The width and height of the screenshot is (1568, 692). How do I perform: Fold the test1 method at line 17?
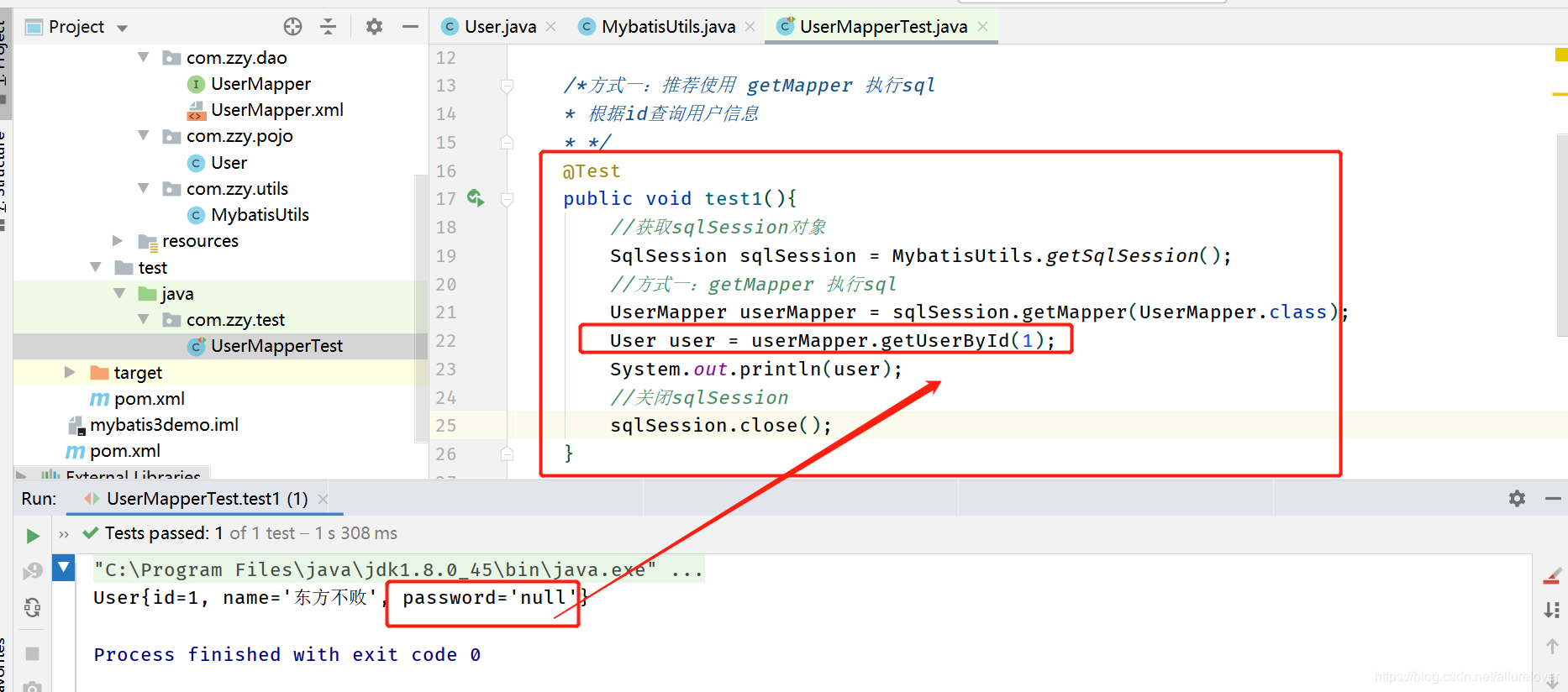[x=507, y=199]
